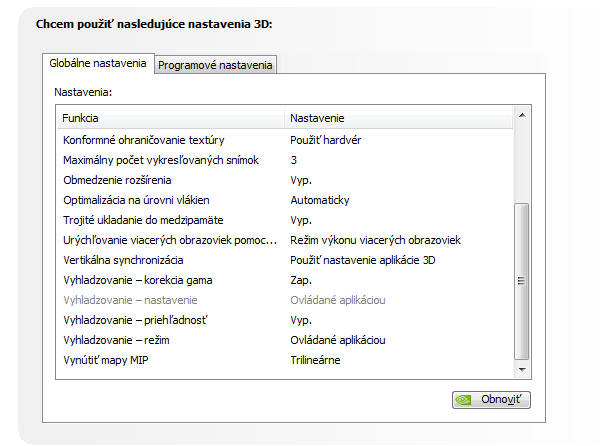Select the Globálne nastavenia tab
The image size is (600, 446).
[x=99, y=64]
